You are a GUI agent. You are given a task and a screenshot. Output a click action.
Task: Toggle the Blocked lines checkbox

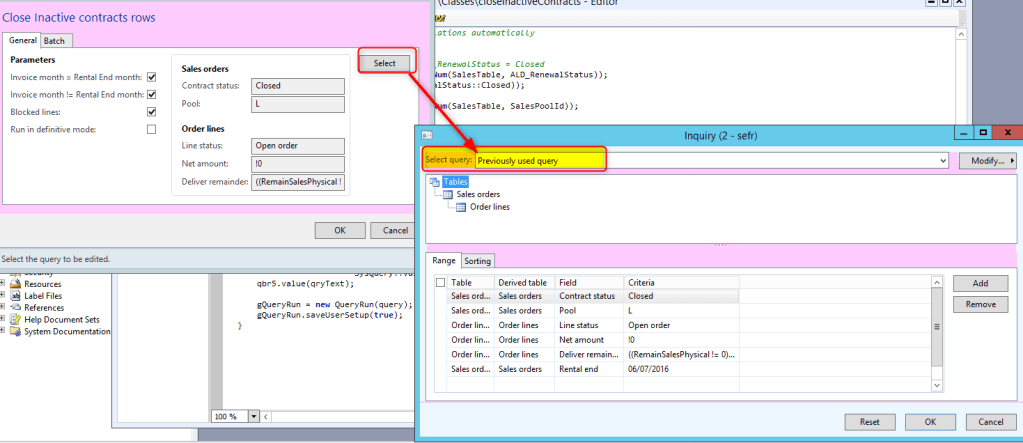coord(152,112)
